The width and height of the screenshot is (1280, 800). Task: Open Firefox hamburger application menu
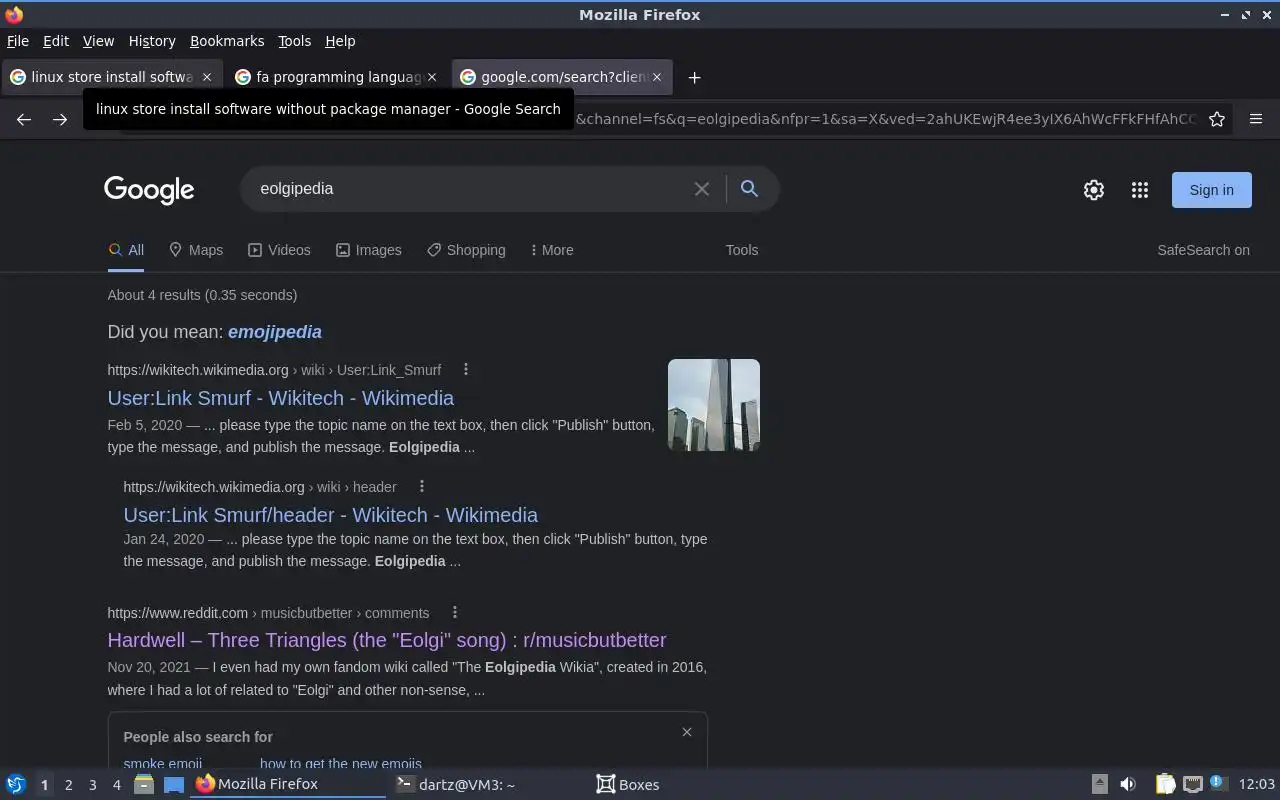click(1256, 119)
